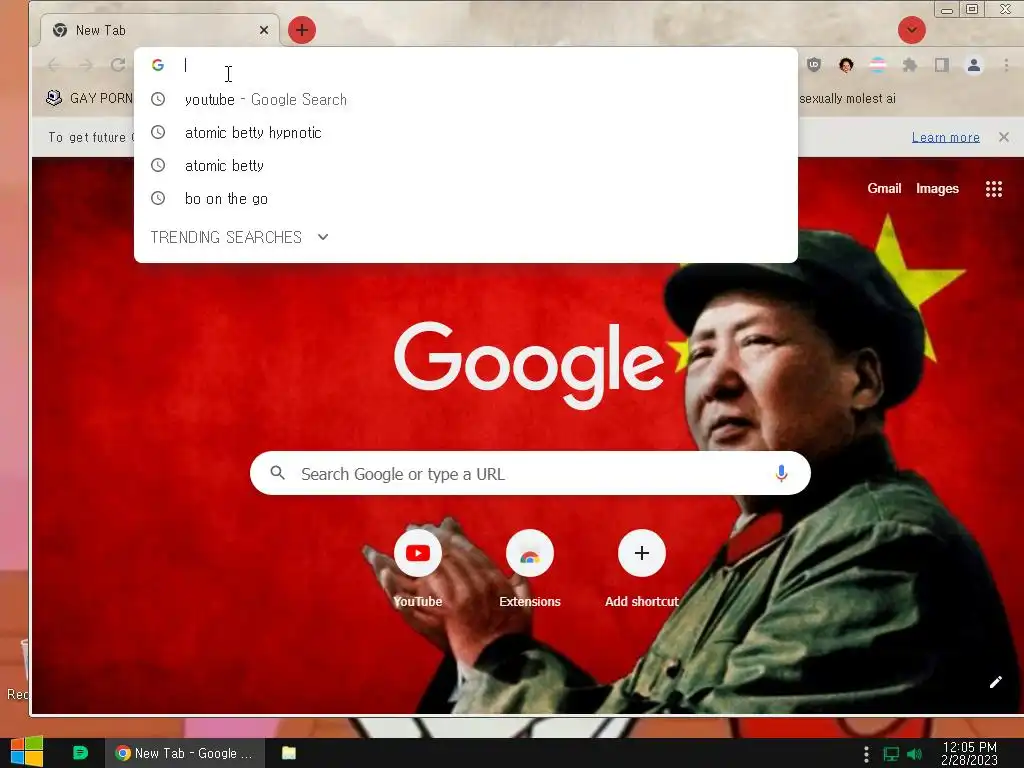Open the rightmost bookmark on bookmarks bar
Image resolution: width=1024 pixels, height=768 pixels.
point(847,99)
